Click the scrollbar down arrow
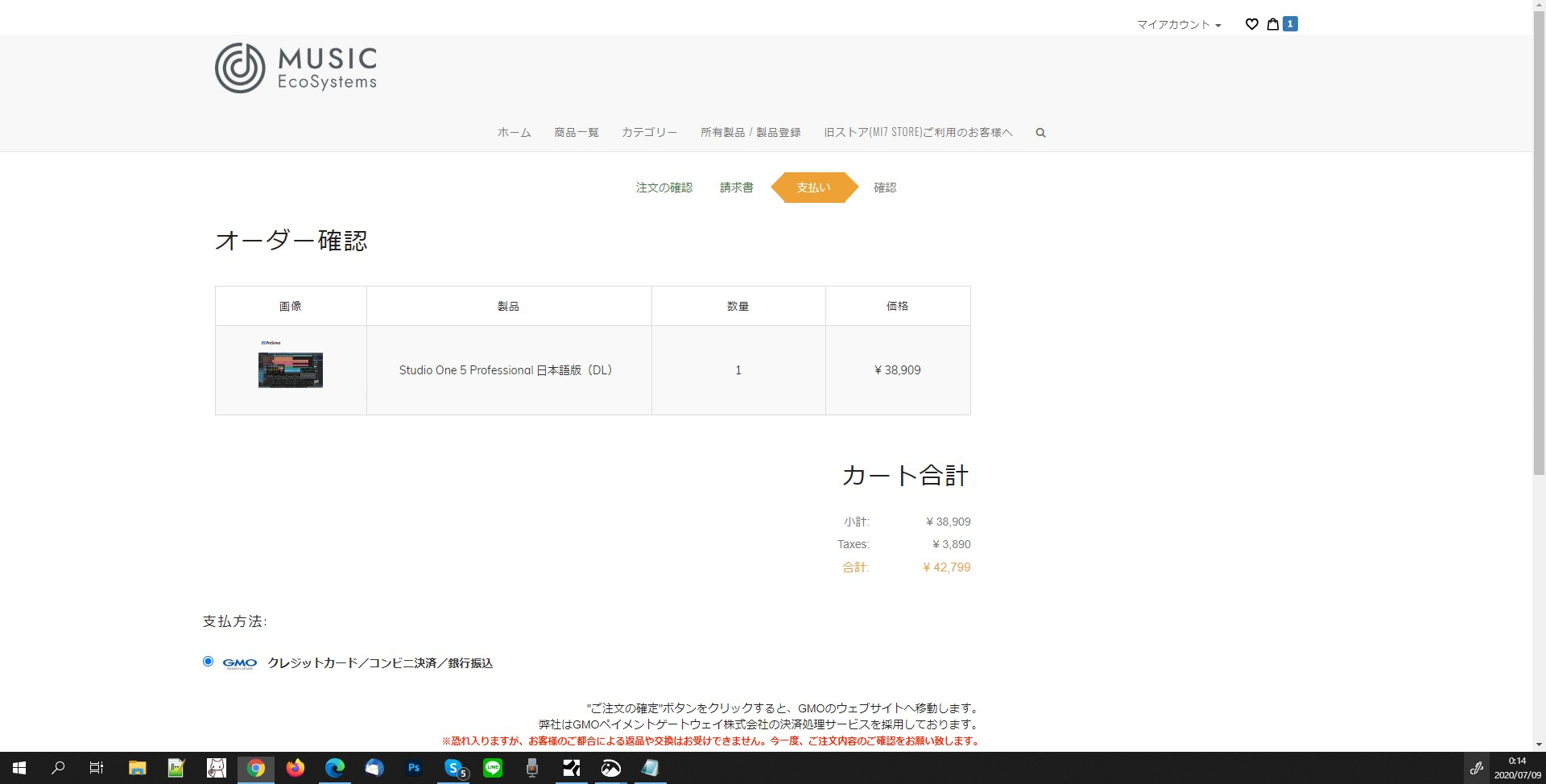This screenshot has height=784, width=1546. tap(1539, 745)
